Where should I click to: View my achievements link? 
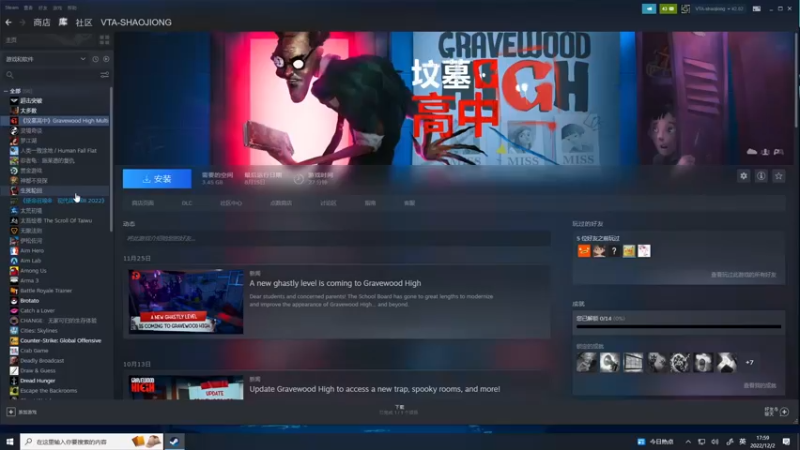coord(760,385)
